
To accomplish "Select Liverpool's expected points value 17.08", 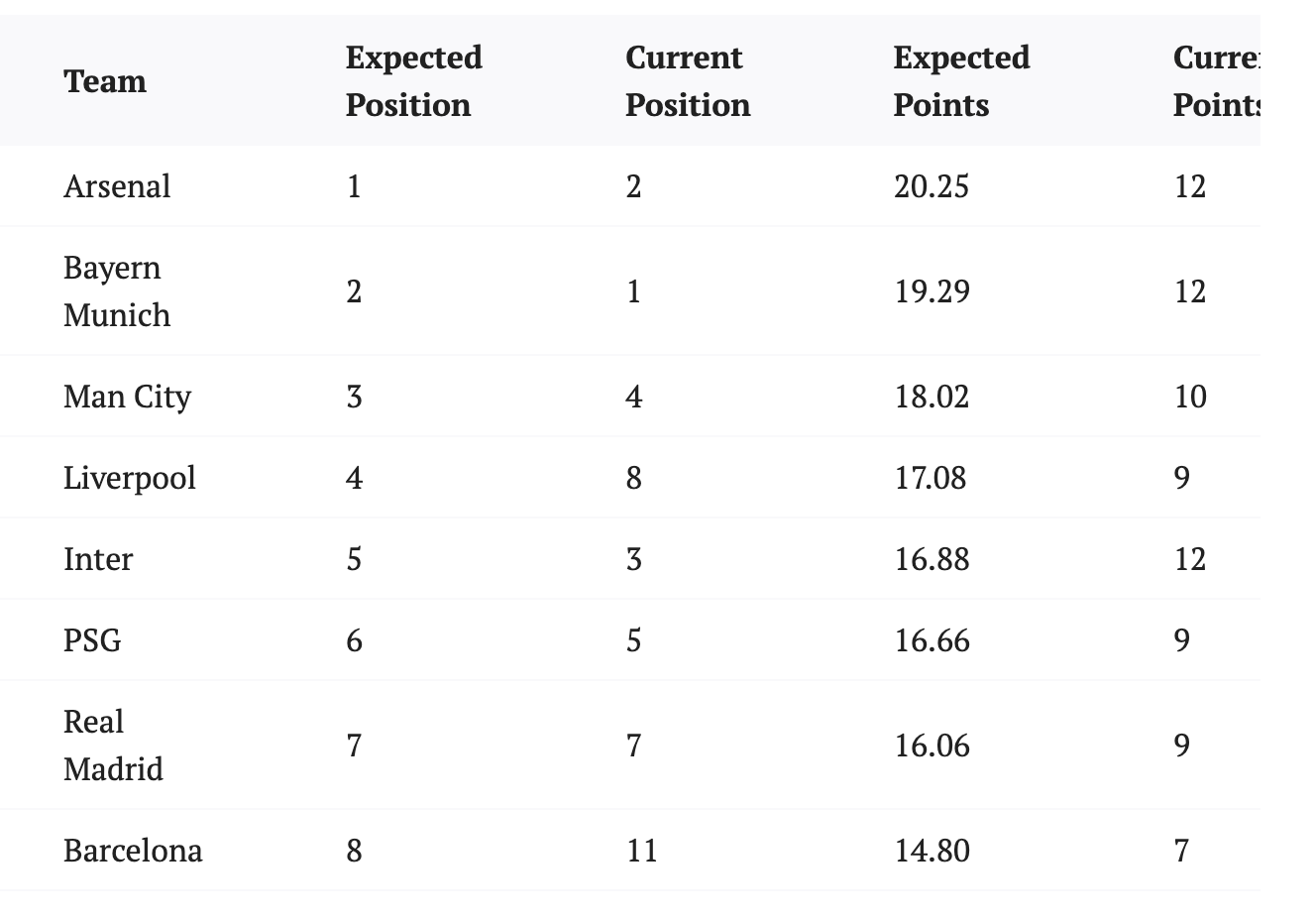I will (930, 478).
